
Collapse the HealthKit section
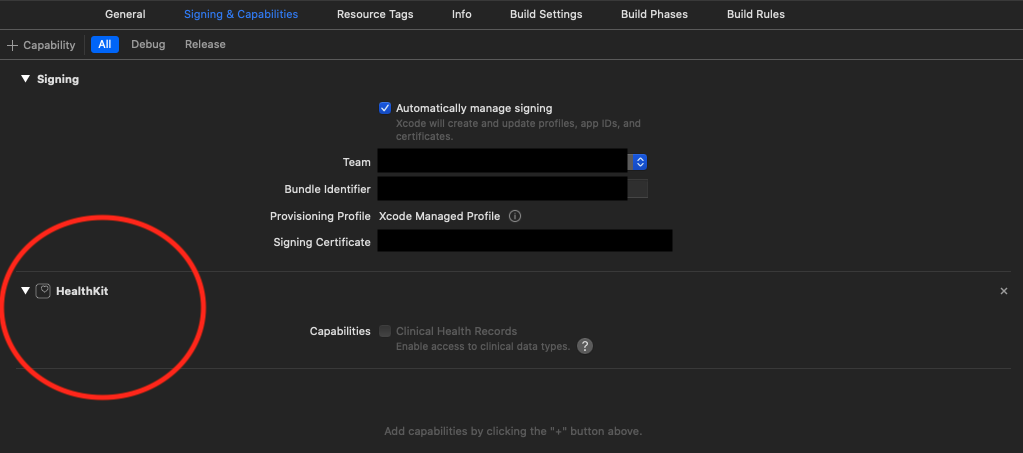click(x=25, y=291)
